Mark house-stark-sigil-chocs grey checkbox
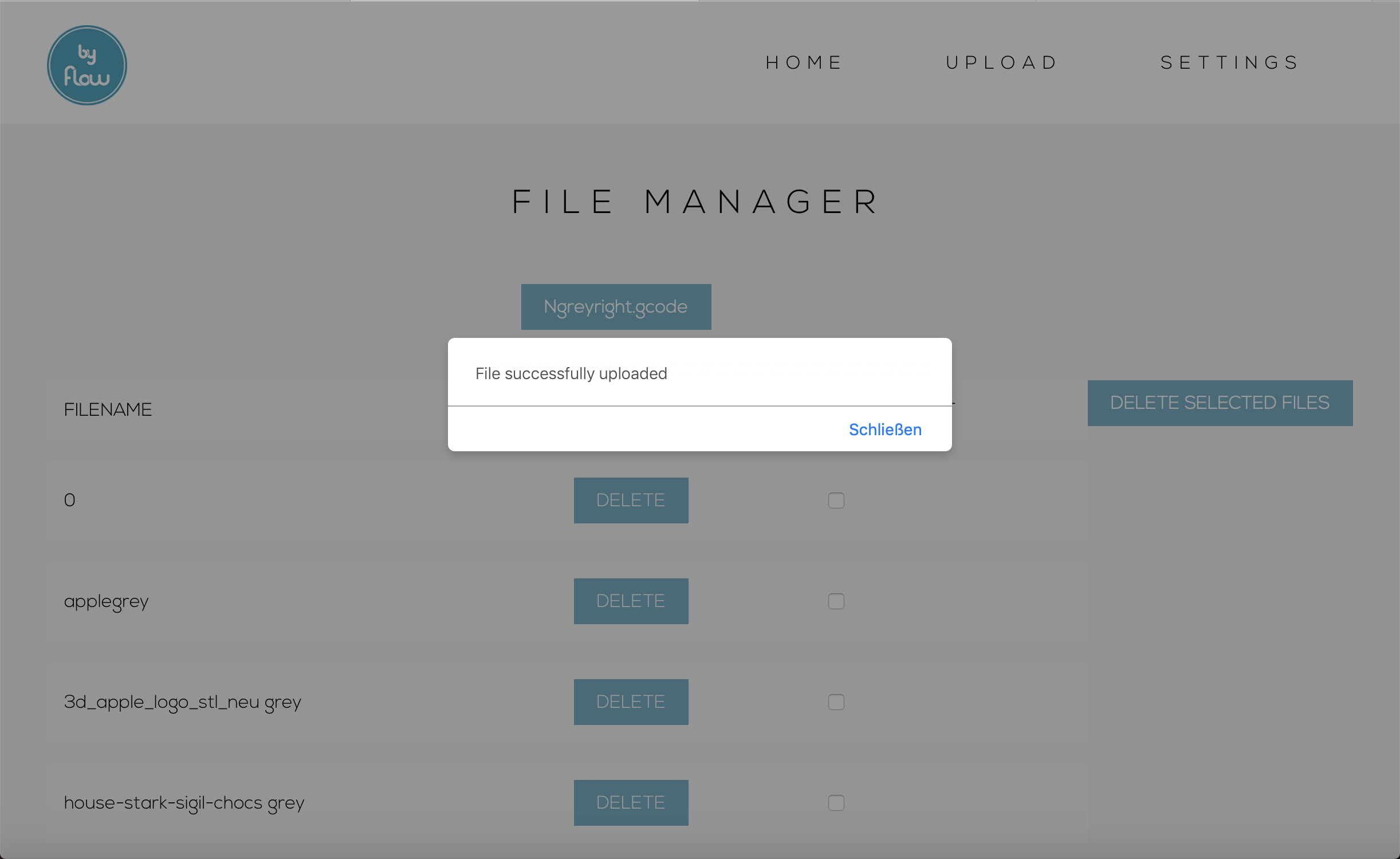Image resolution: width=1400 pixels, height=859 pixels. (836, 803)
